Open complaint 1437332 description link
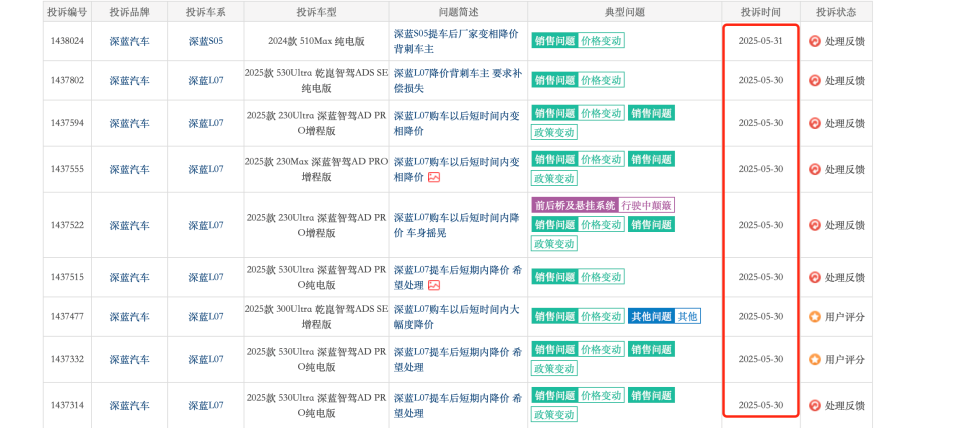Screen dimensions: 960x428 pyautogui.click(x=457, y=359)
